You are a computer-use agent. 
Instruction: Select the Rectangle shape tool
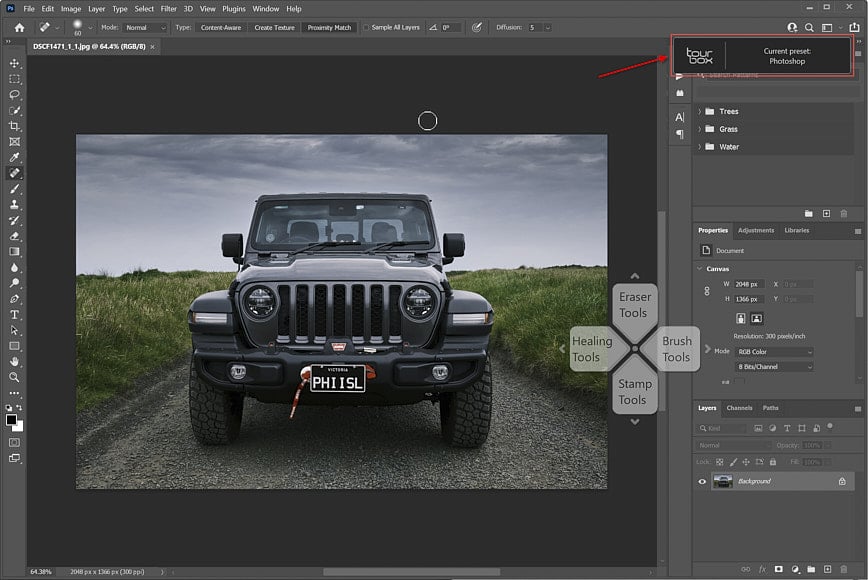[x=14, y=346]
